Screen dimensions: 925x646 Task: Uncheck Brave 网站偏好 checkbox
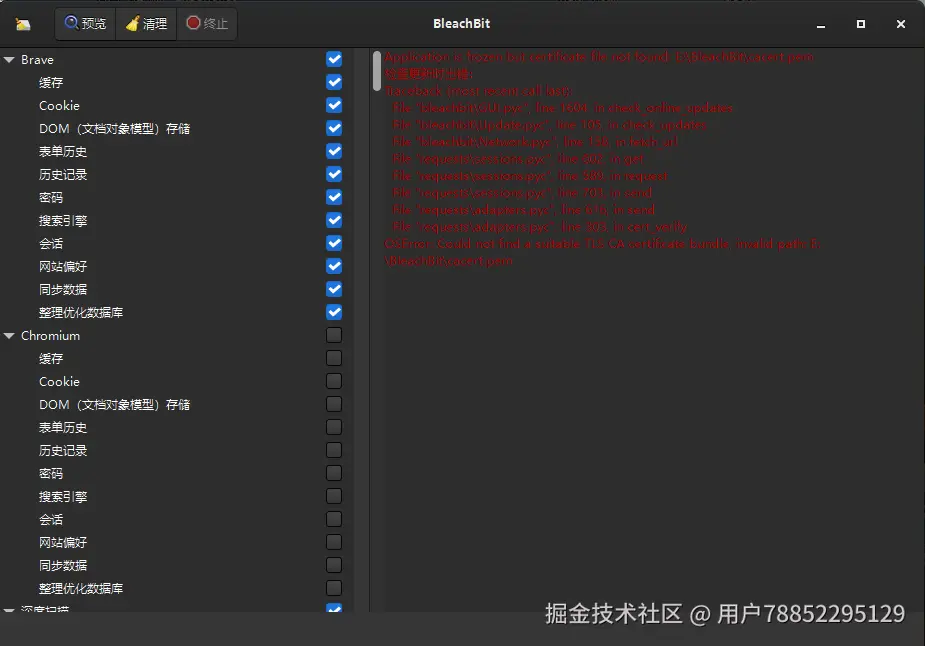pos(334,266)
